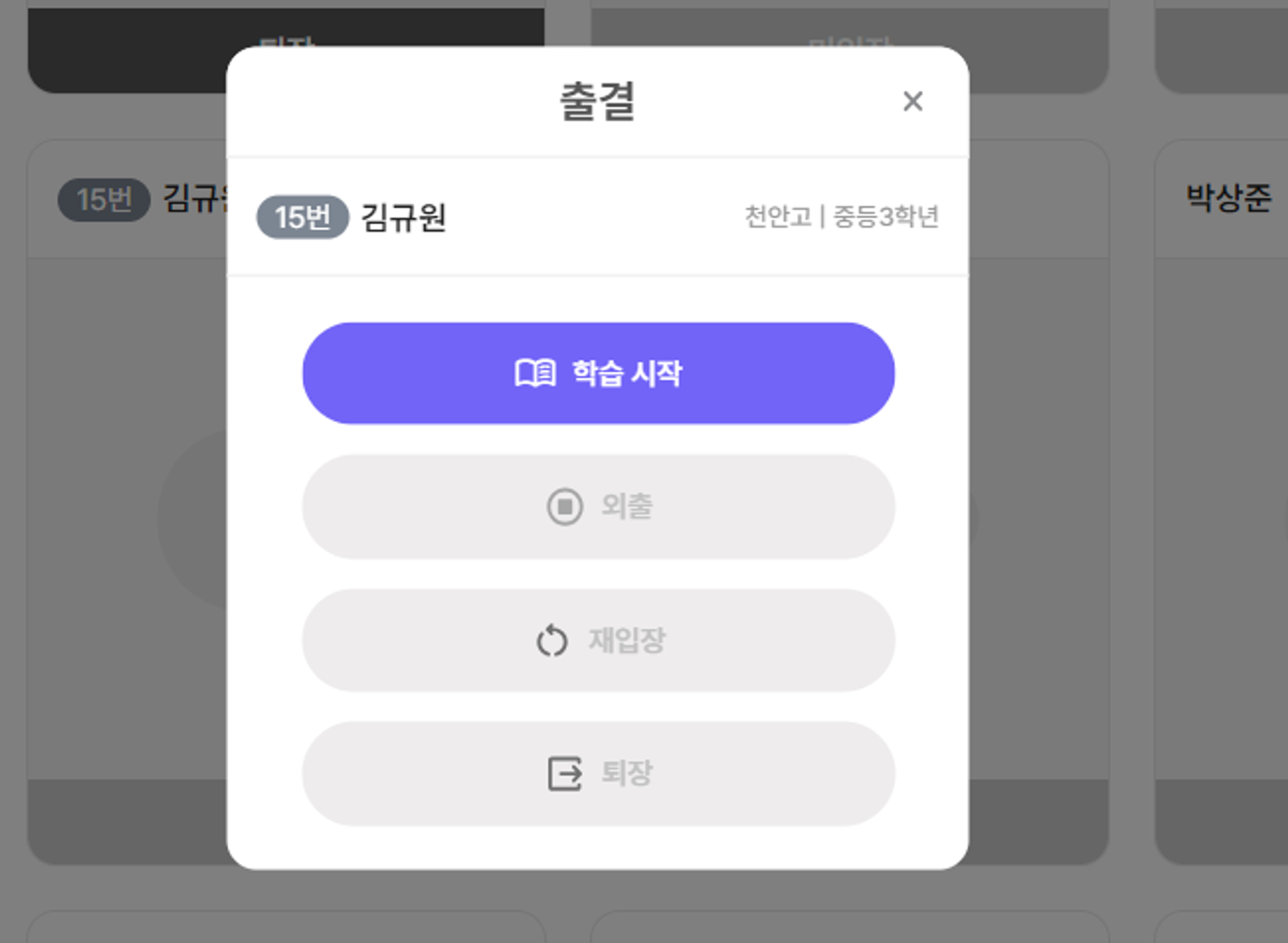The height and width of the screenshot is (943, 1288).
Task: Click the 출결 dialog title
Action: click(x=598, y=101)
